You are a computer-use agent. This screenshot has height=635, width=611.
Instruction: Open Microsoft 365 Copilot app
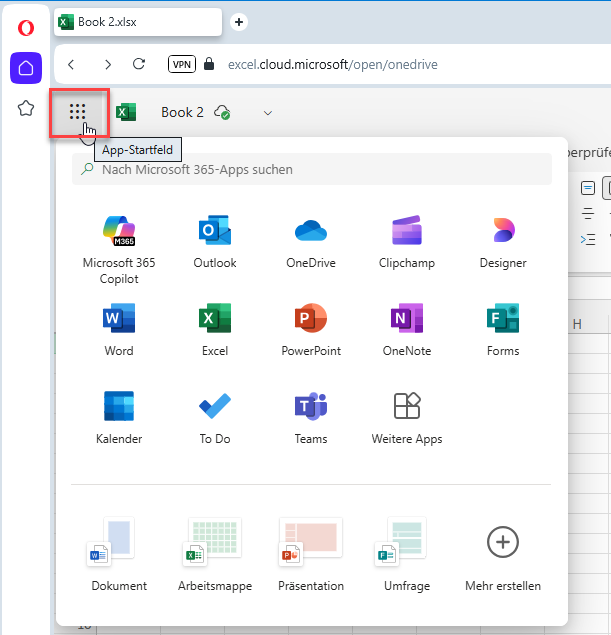(119, 249)
